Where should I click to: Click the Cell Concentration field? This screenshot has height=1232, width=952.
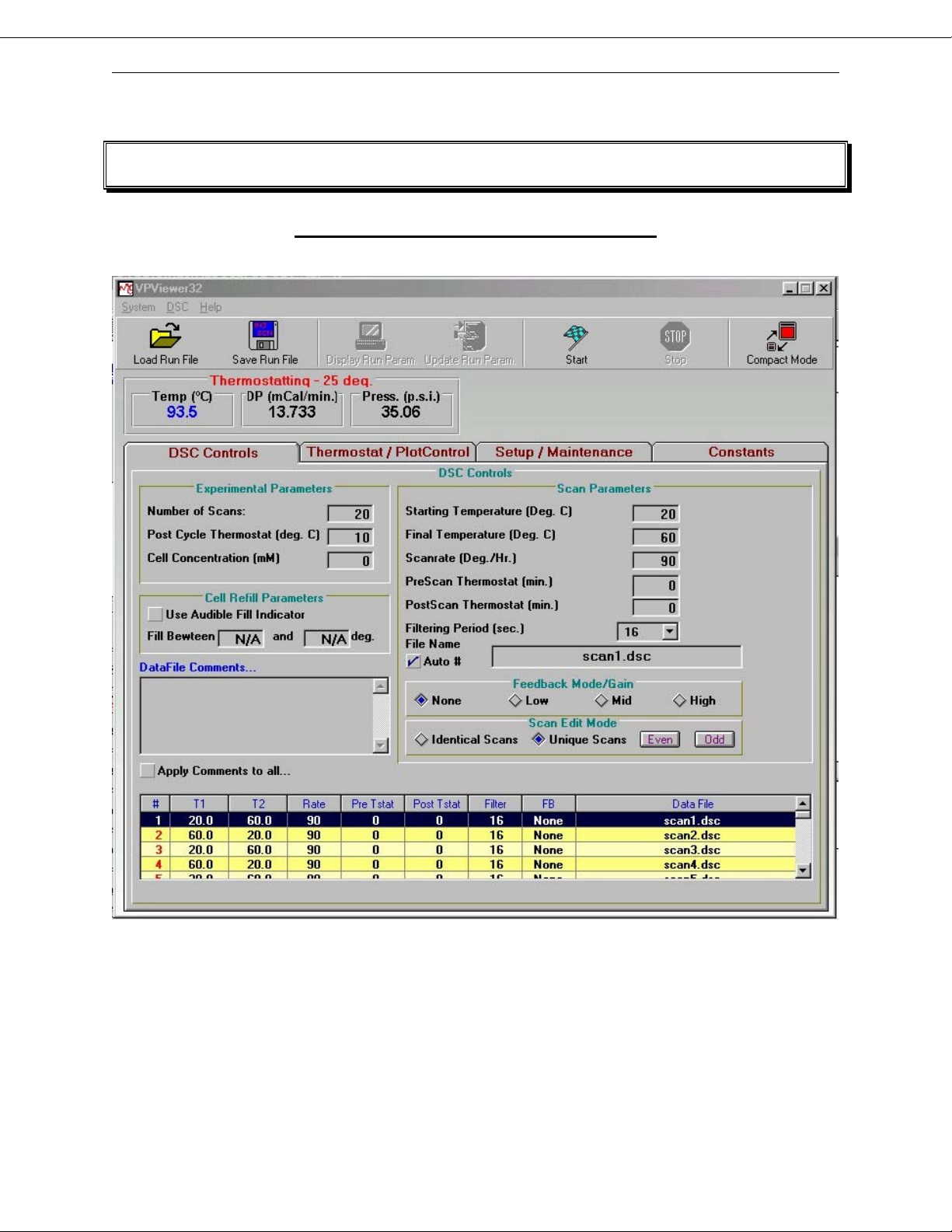pos(350,560)
